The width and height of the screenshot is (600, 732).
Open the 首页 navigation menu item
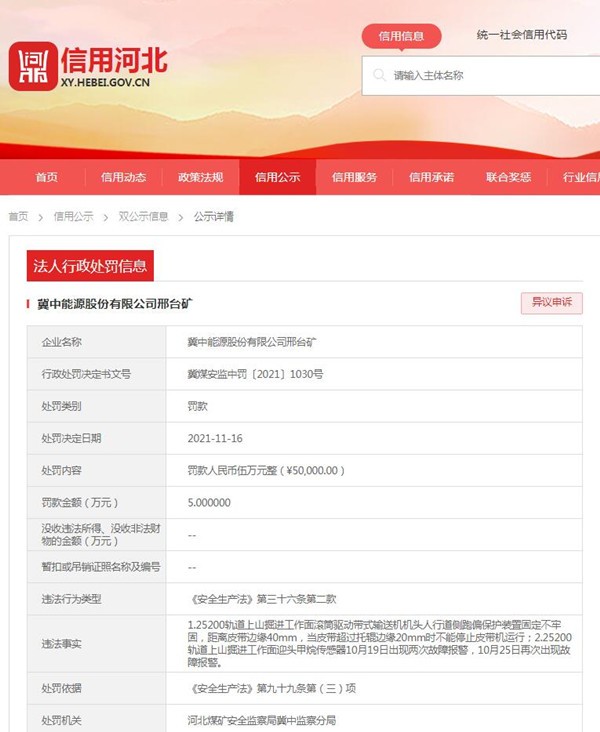pyautogui.click(x=46, y=177)
